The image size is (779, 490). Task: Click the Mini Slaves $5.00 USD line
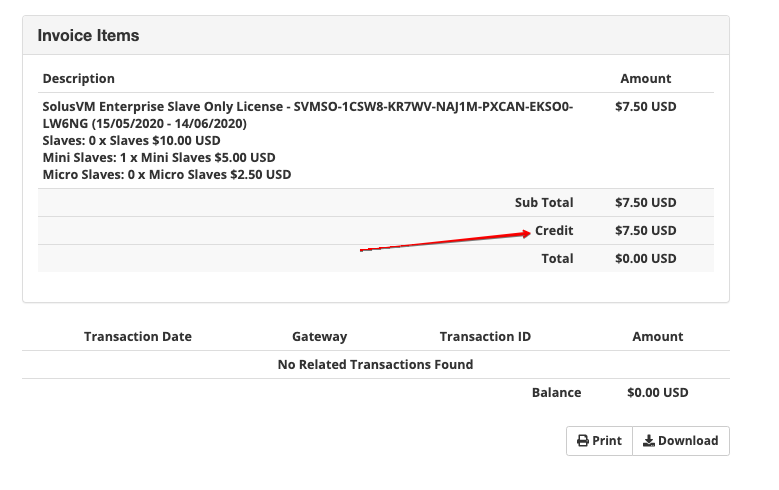click(159, 157)
